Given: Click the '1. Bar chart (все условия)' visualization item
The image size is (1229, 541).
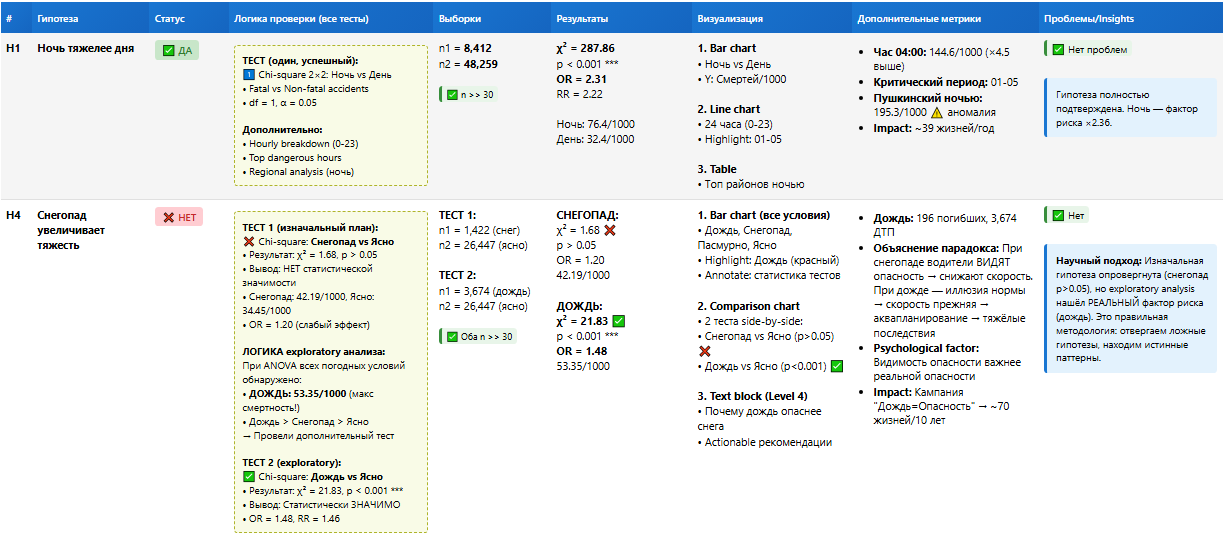Looking at the screenshot, I should 763,214.
